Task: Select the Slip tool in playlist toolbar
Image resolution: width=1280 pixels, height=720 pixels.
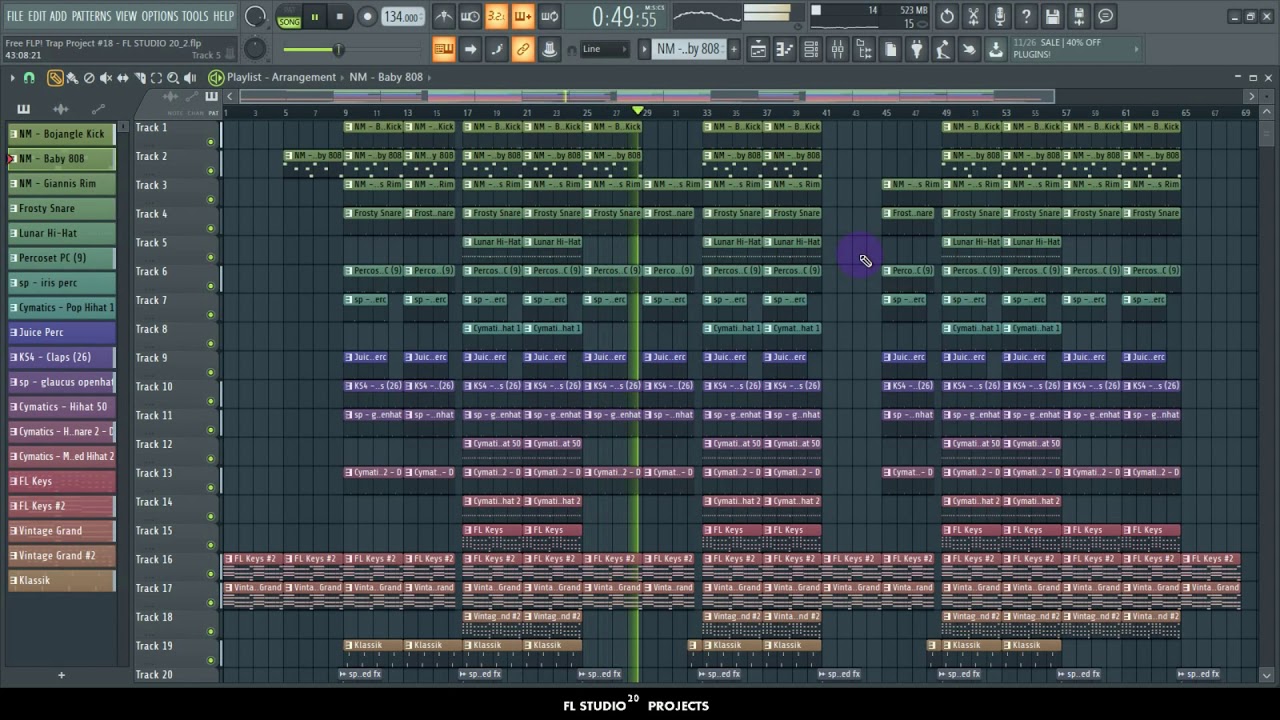Action: click(x=123, y=78)
